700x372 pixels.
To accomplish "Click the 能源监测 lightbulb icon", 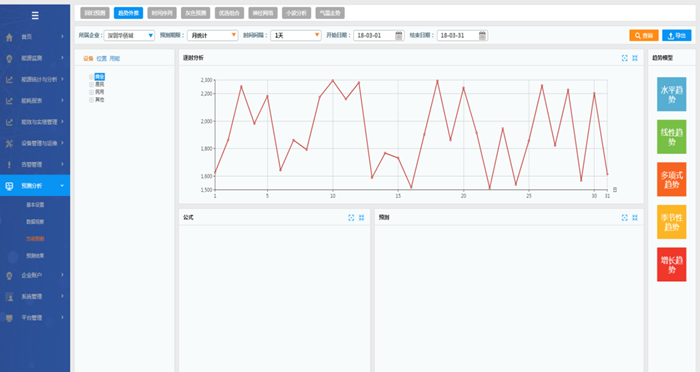I will point(9,59).
